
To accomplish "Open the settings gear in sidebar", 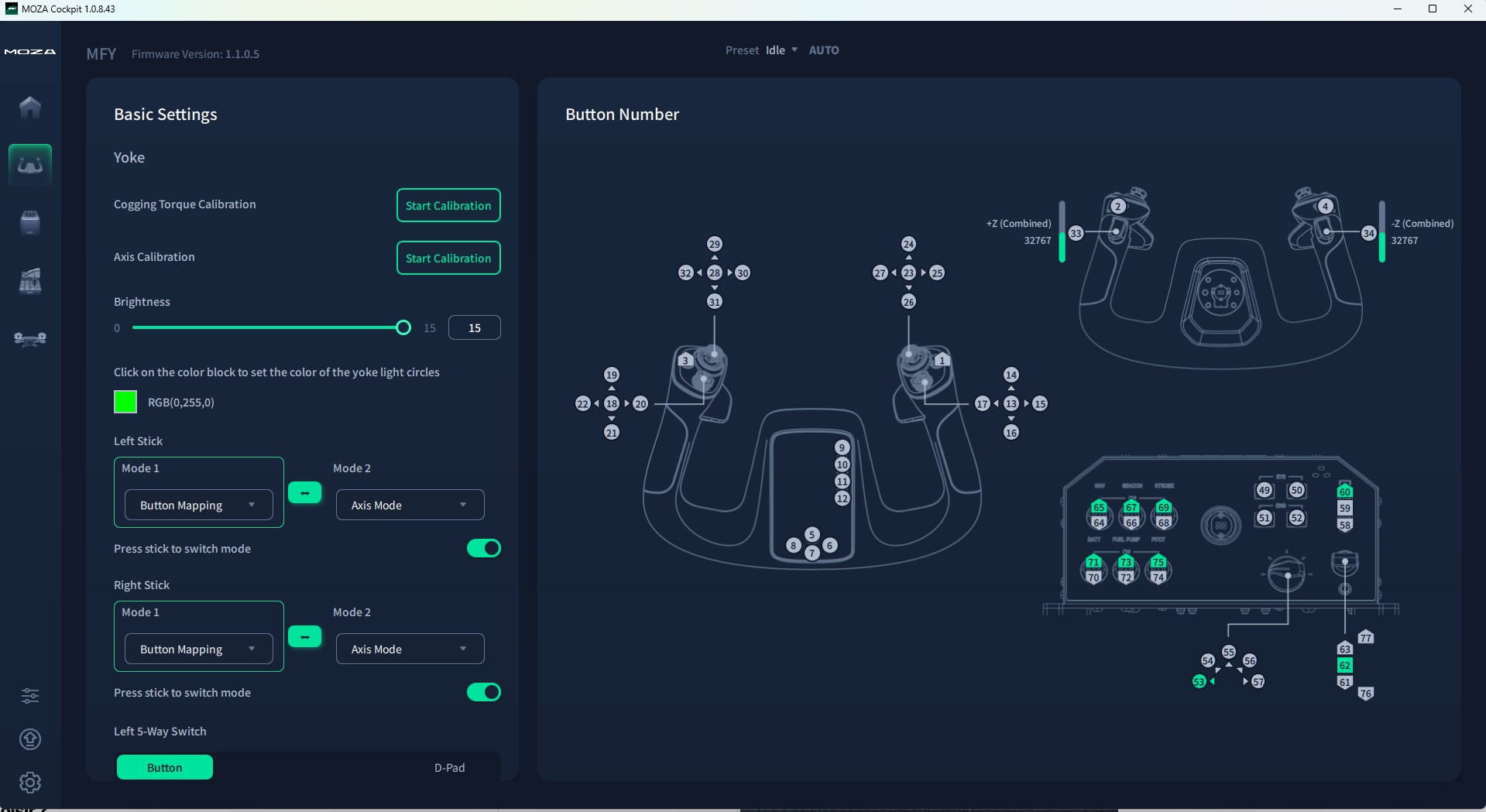I will tap(30, 783).
